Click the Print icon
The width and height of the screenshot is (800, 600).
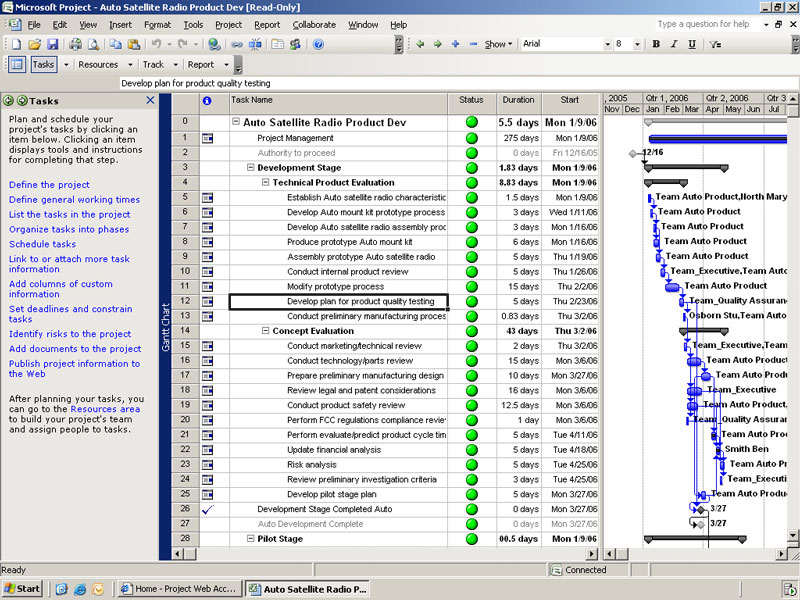coord(75,44)
